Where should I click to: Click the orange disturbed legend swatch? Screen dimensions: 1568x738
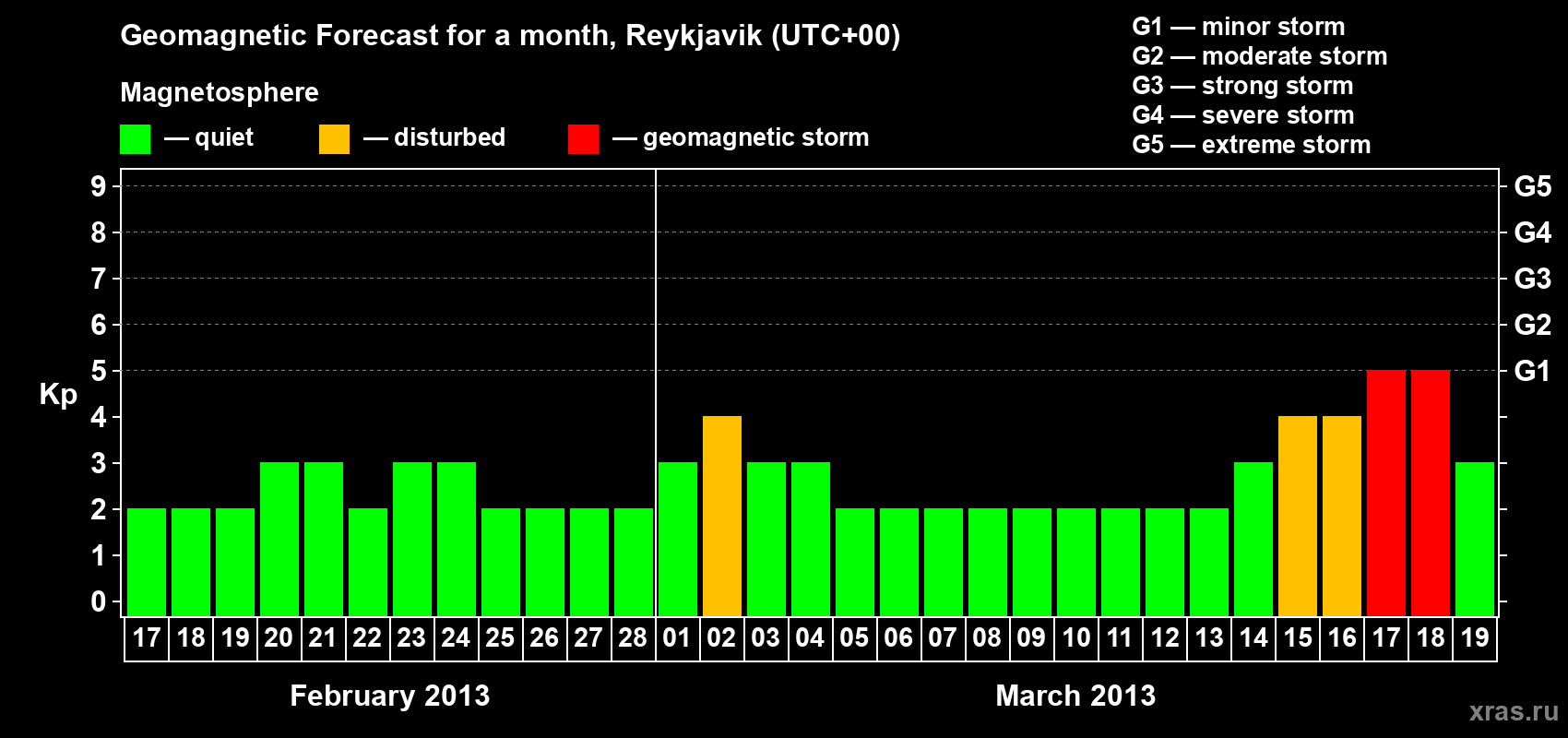pos(334,139)
